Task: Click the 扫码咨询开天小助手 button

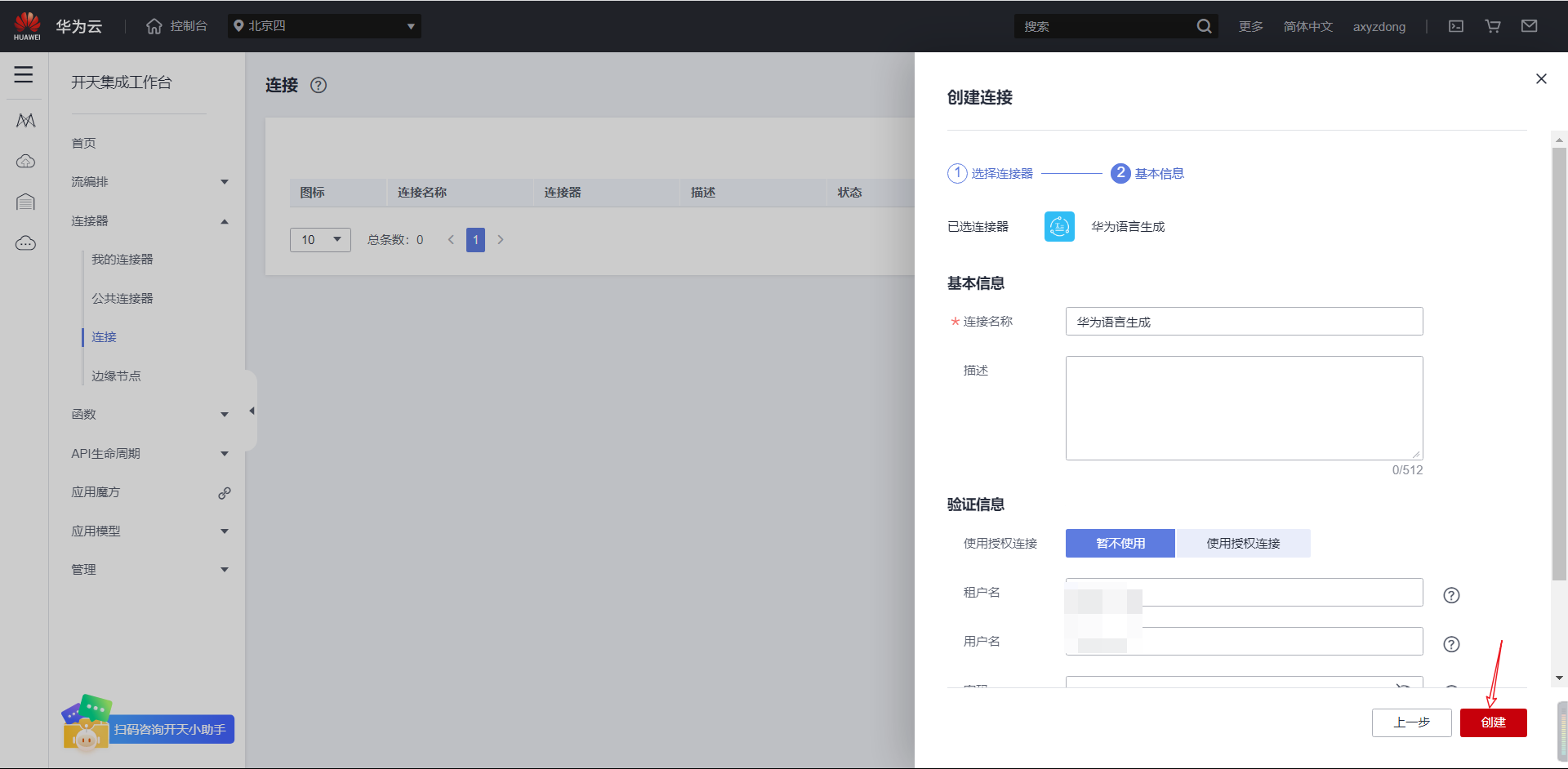Action: pyautogui.click(x=170, y=729)
